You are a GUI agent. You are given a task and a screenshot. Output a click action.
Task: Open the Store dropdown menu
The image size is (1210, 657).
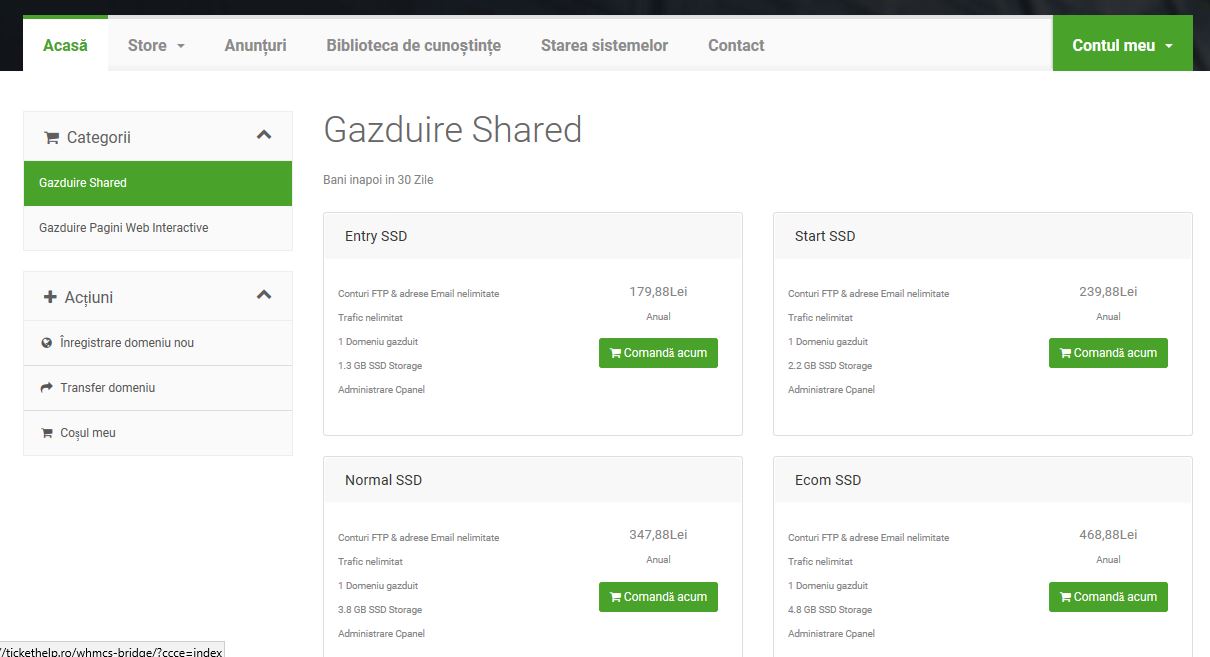click(x=156, y=45)
